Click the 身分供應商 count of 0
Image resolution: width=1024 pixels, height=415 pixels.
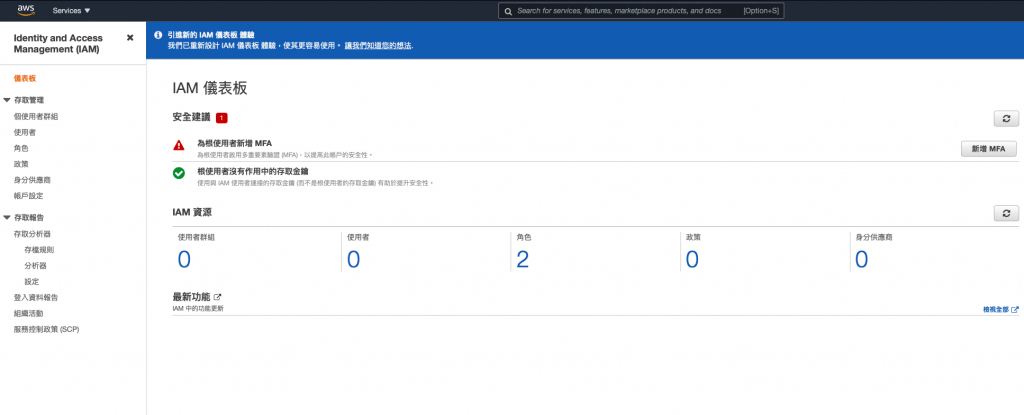pos(861,259)
